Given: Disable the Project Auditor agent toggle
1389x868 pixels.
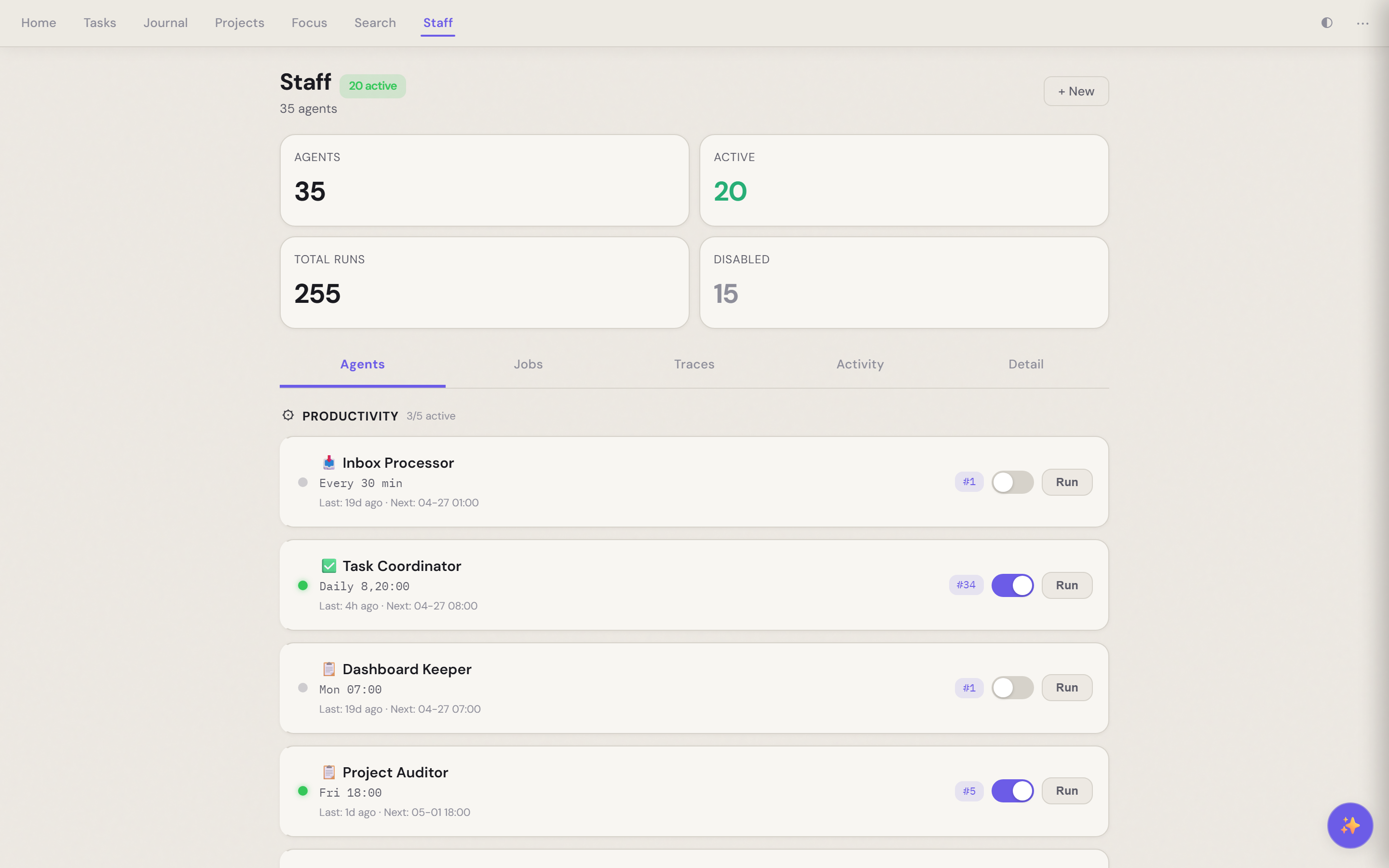Looking at the screenshot, I should tap(1012, 791).
